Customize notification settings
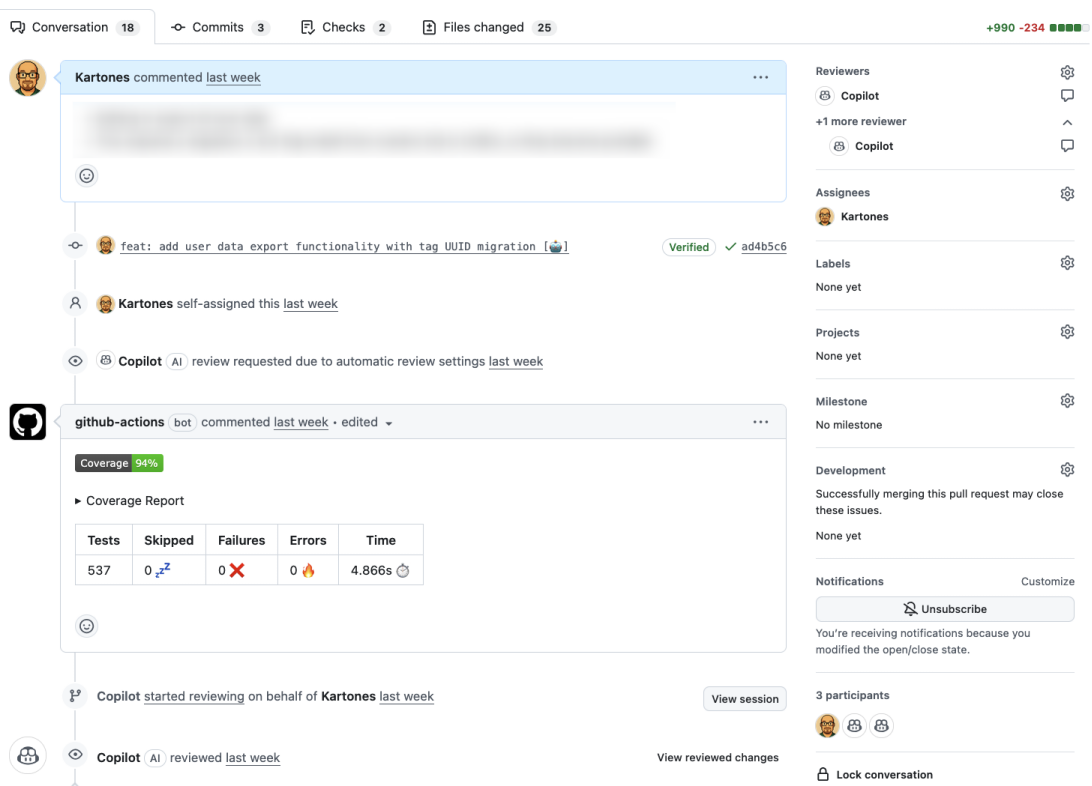Image resolution: width=1092 pixels, height=786 pixels. click(1047, 581)
